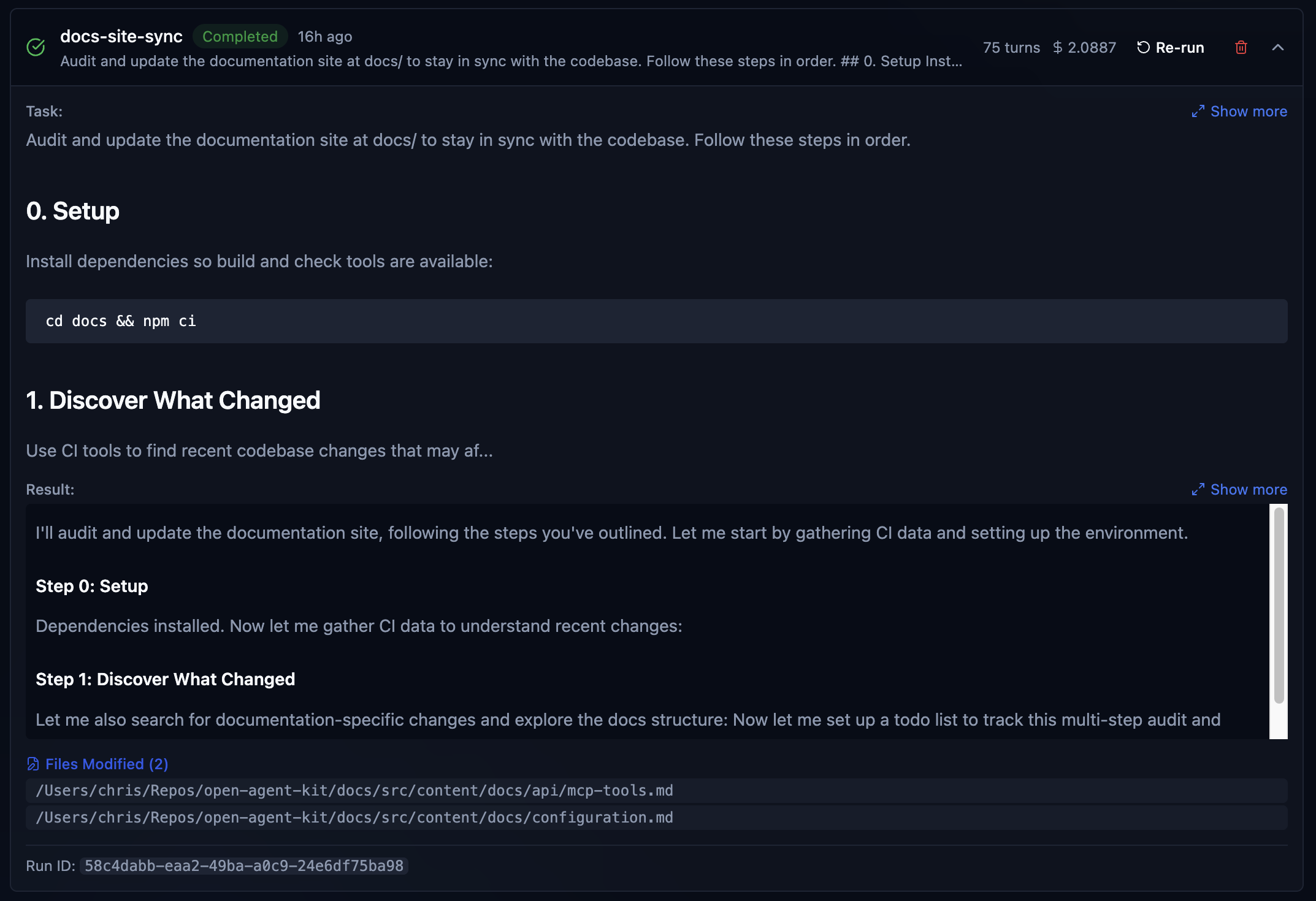1316x901 pixels.
Task: Click the 75 turns count label
Action: pyautogui.click(x=1011, y=47)
